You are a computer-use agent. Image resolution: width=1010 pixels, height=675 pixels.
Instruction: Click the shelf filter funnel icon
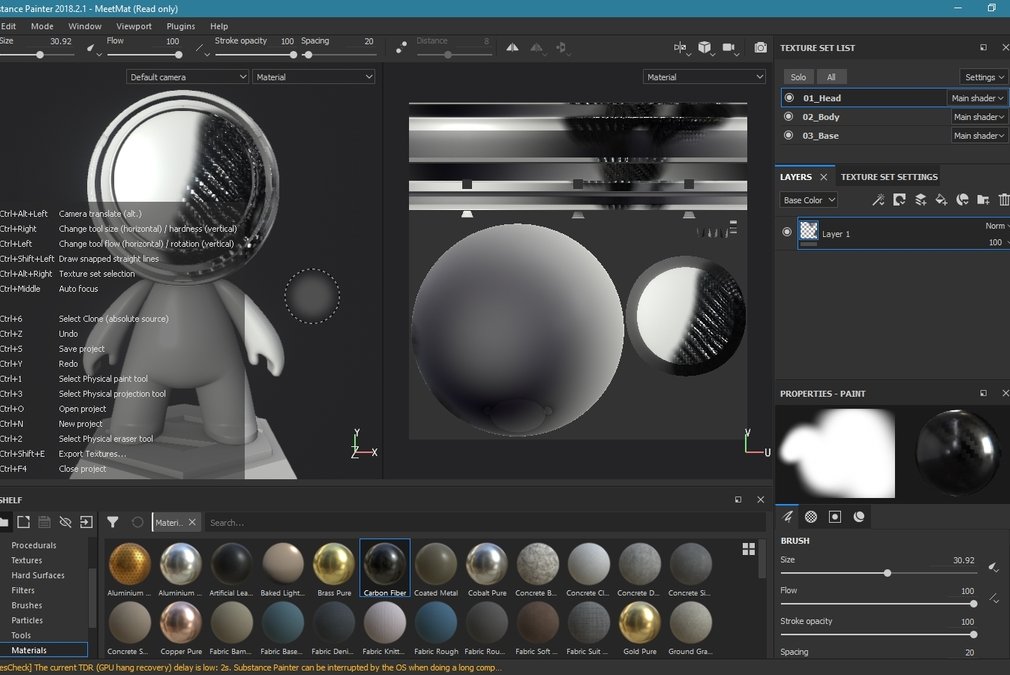click(x=113, y=522)
